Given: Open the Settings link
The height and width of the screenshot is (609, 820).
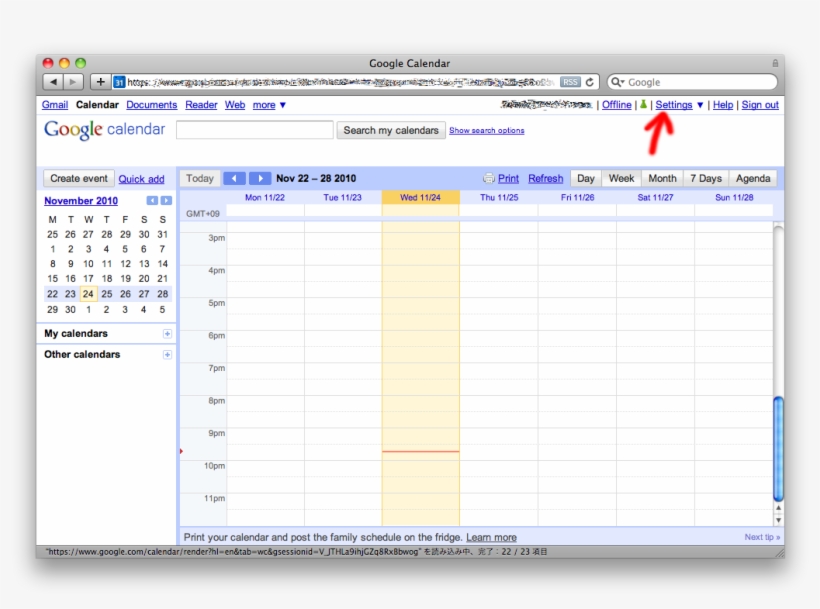Looking at the screenshot, I should (674, 105).
